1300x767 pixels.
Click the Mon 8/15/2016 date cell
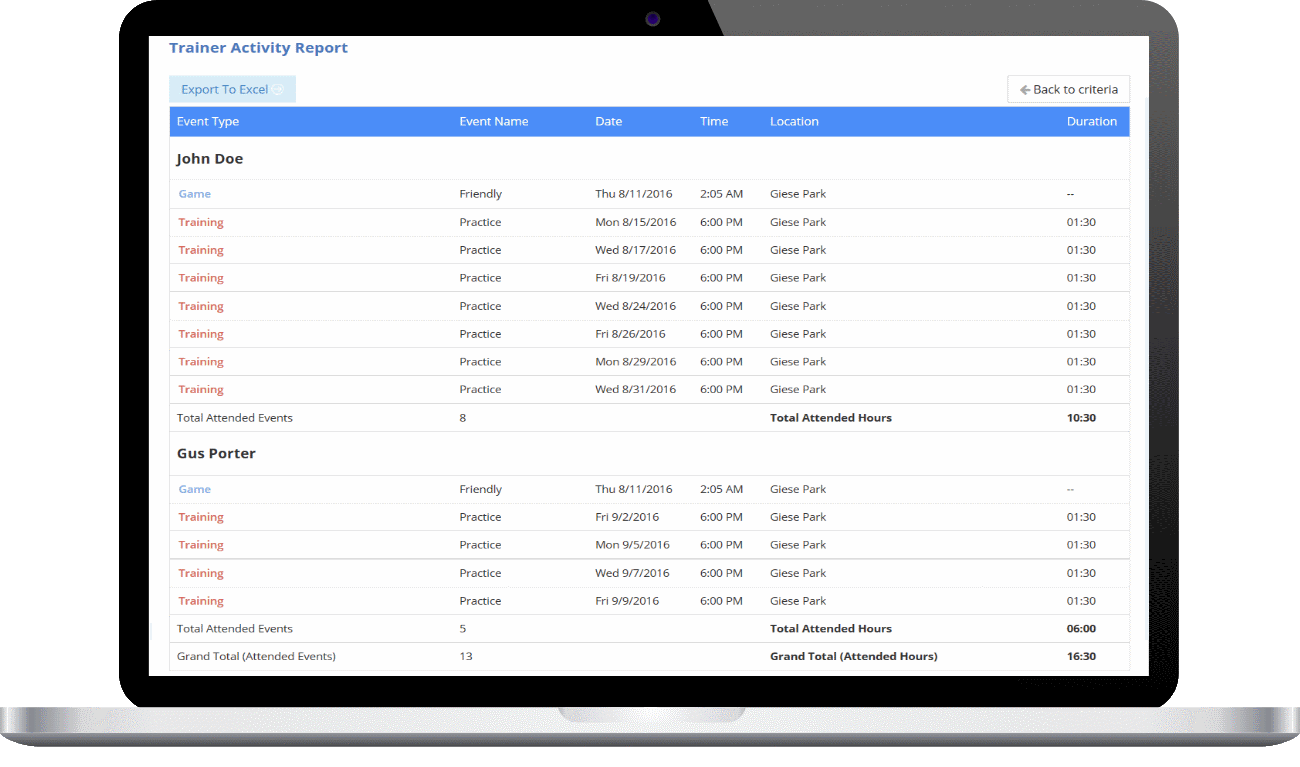(x=636, y=222)
